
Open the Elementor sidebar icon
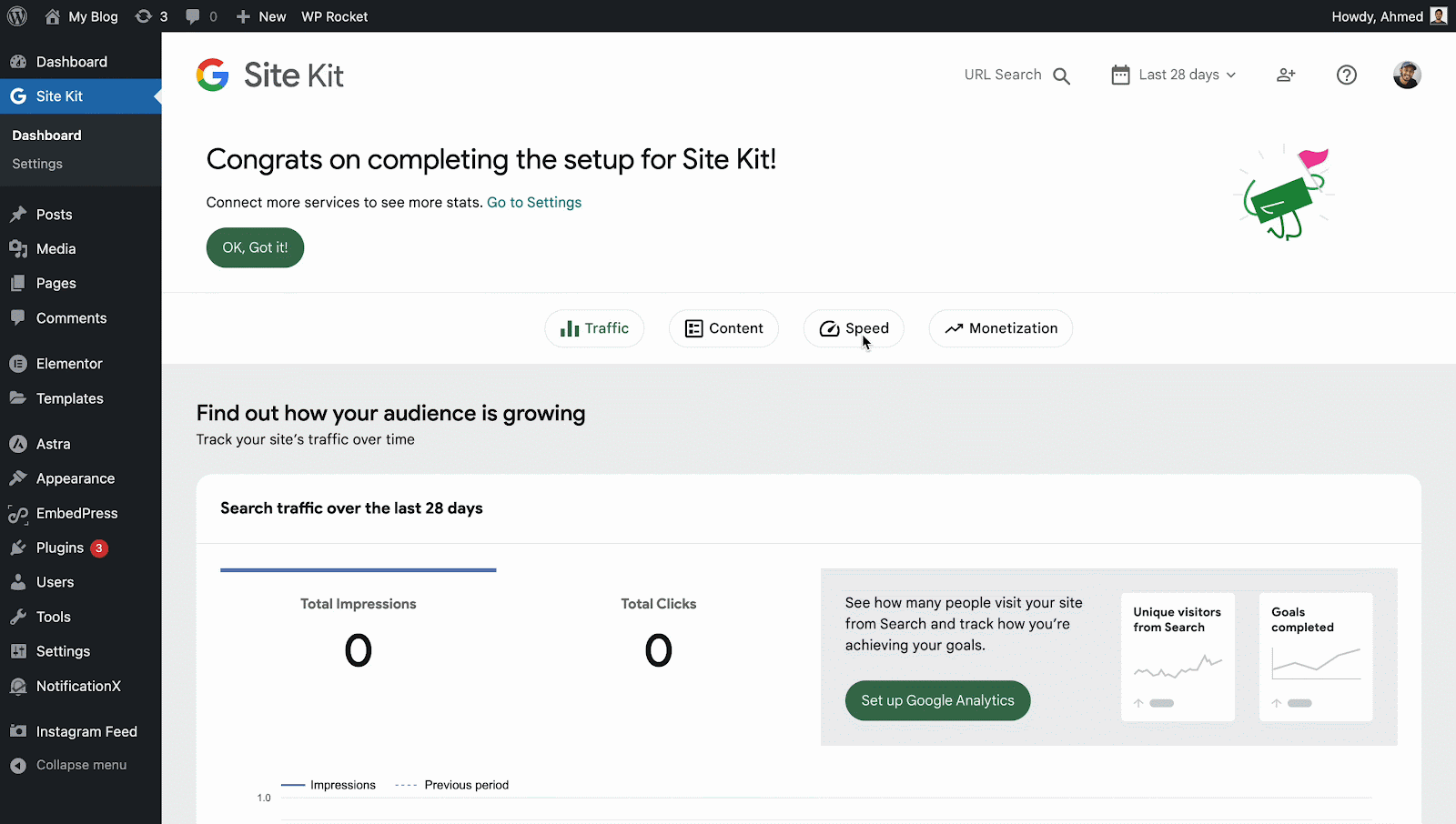[18, 363]
